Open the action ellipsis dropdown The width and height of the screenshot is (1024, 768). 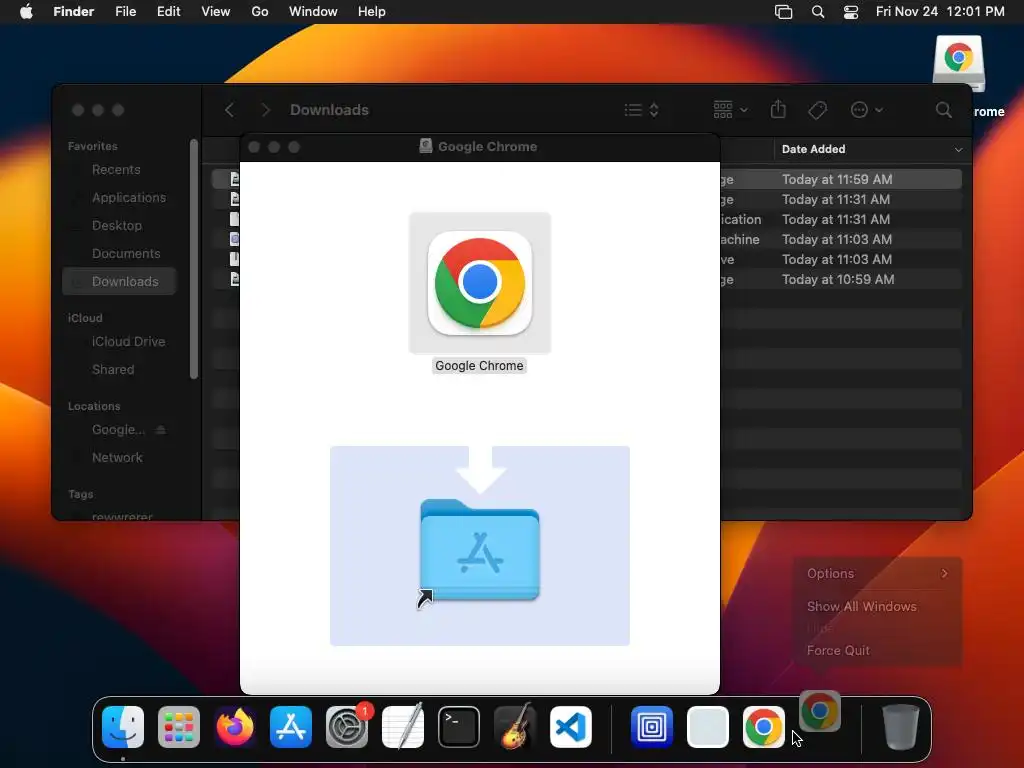[x=867, y=110]
